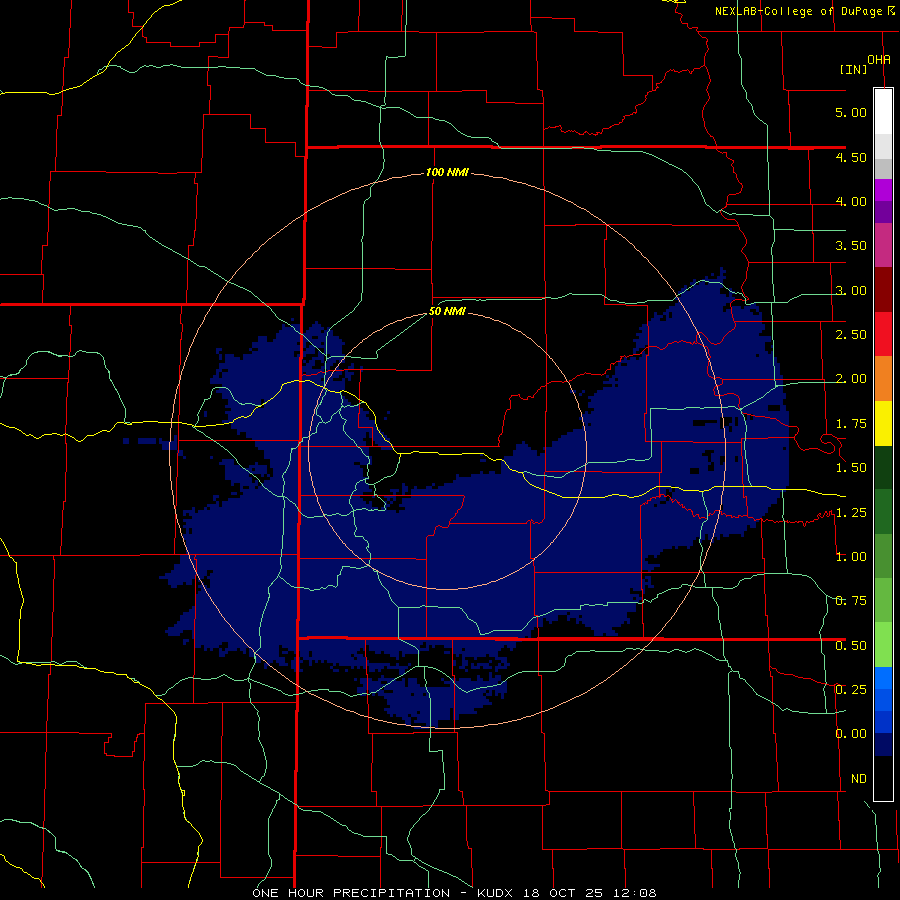The image size is (900, 900).
Task: Click the OHA product label
Action: [x=879, y=60]
